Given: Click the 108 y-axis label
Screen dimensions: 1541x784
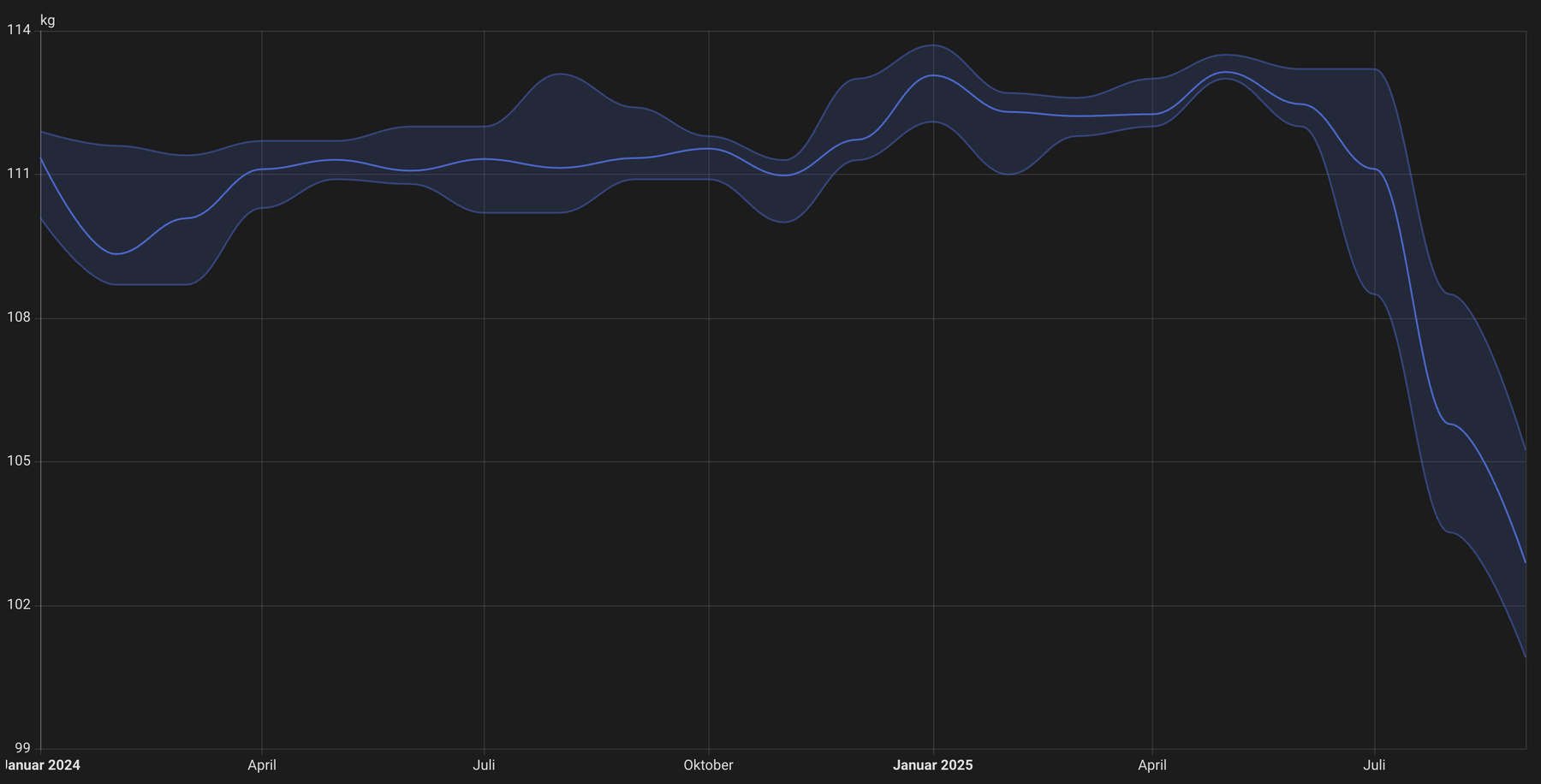Looking at the screenshot, I should point(19,318).
